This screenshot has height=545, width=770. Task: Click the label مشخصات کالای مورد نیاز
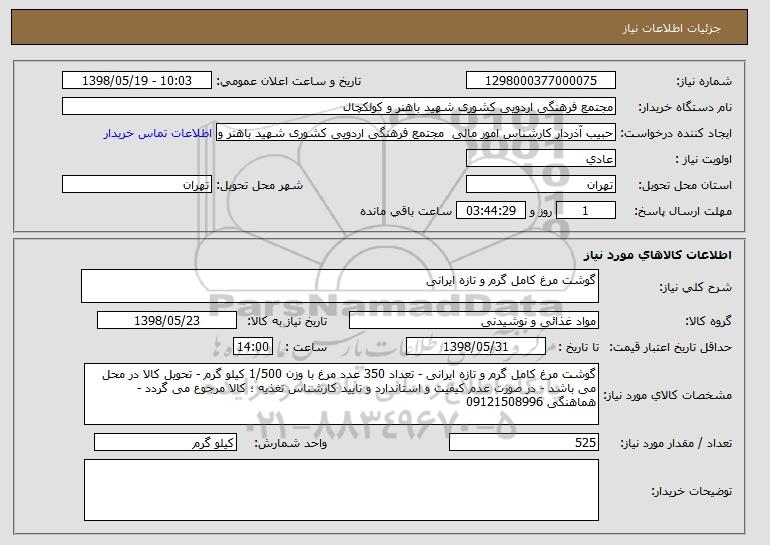tap(668, 395)
